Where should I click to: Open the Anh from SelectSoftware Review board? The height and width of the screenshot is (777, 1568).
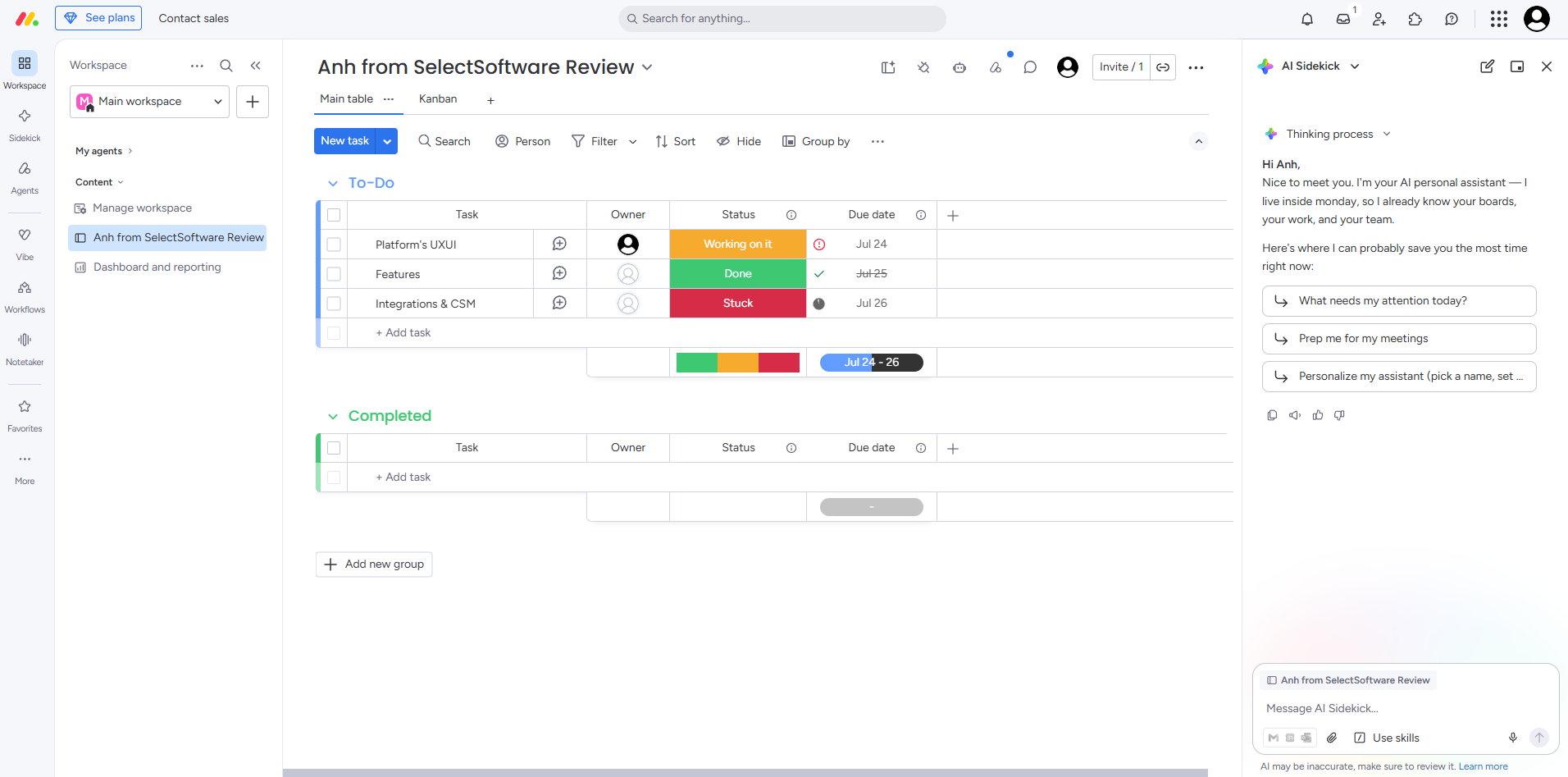tap(167, 238)
